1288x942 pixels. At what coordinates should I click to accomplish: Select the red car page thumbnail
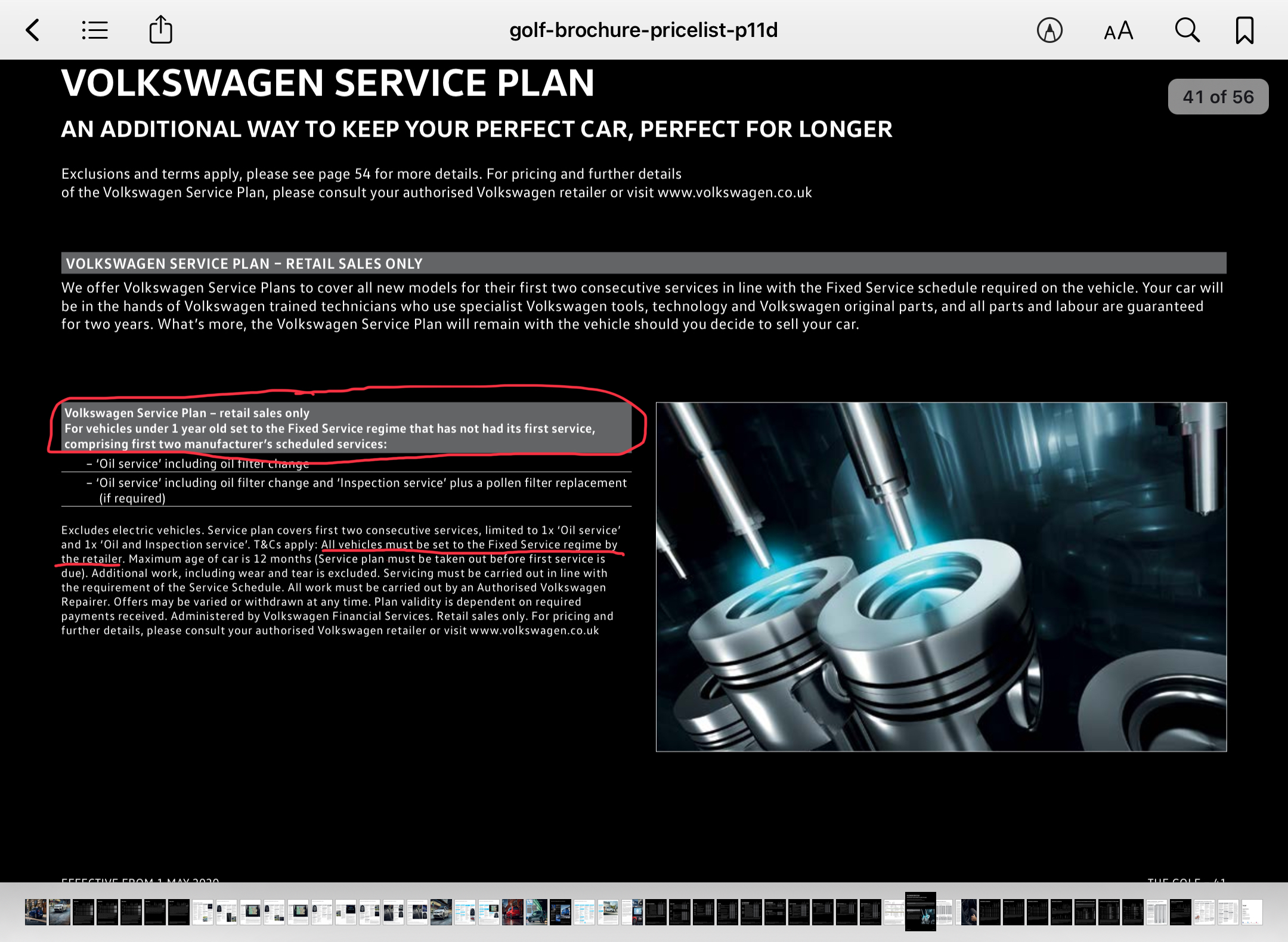[x=512, y=912]
